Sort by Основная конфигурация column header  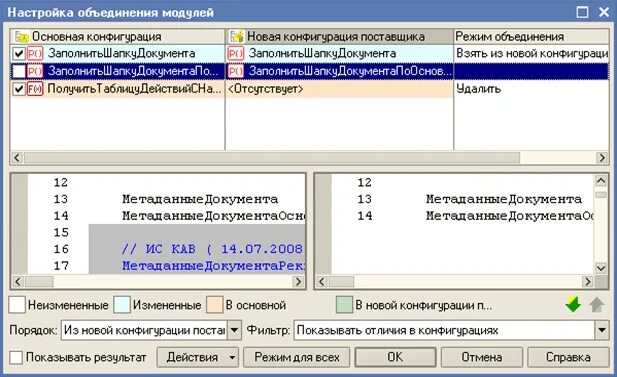118,37
